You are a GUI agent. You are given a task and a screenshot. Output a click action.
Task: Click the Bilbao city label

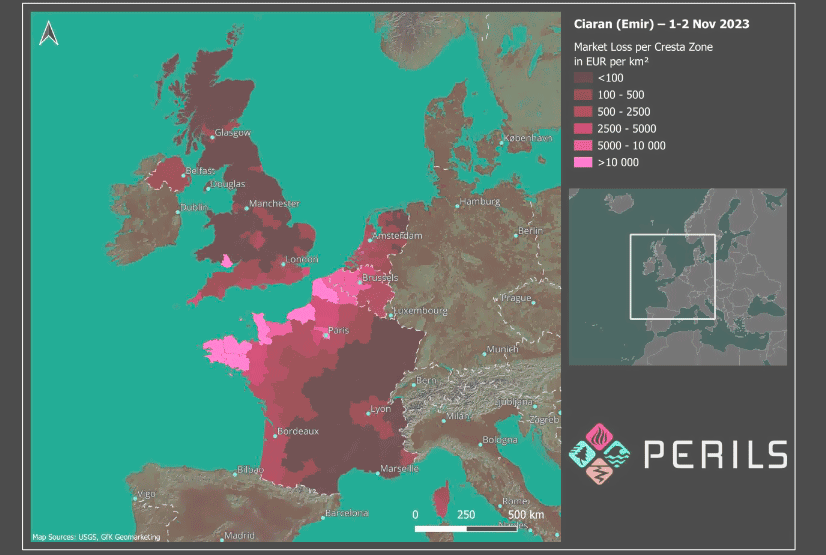point(250,470)
